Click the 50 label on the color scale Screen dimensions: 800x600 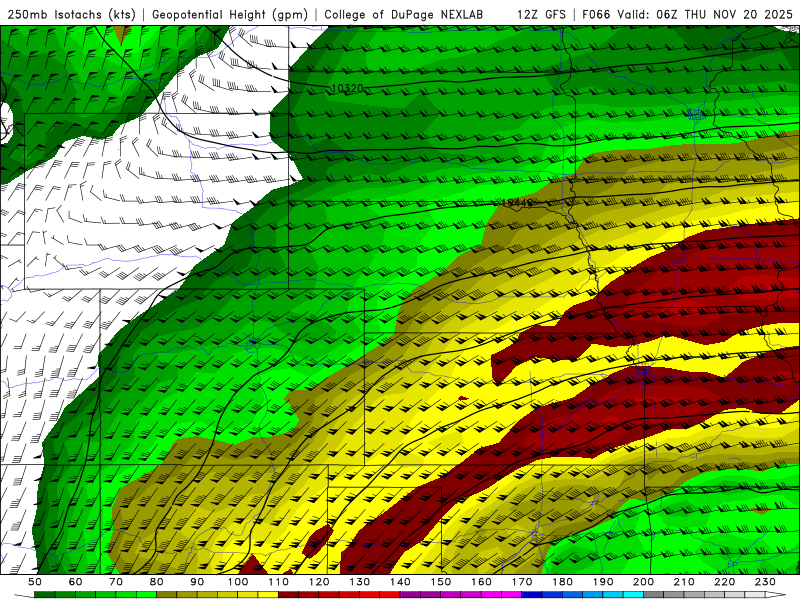point(35,582)
